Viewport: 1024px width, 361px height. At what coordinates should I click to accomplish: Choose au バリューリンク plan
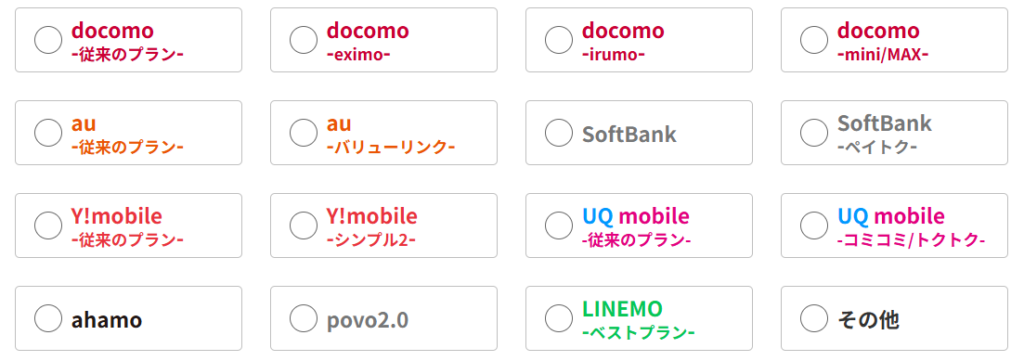point(304,133)
